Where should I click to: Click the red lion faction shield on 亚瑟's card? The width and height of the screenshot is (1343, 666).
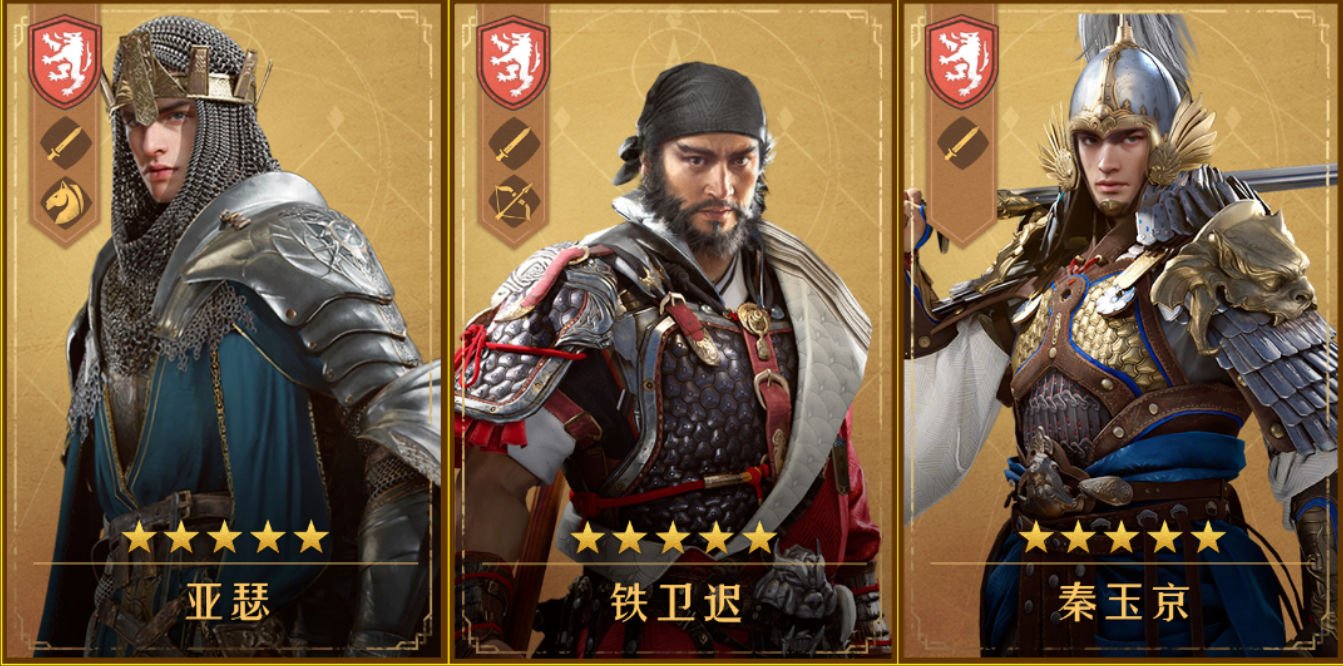[65, 62]
